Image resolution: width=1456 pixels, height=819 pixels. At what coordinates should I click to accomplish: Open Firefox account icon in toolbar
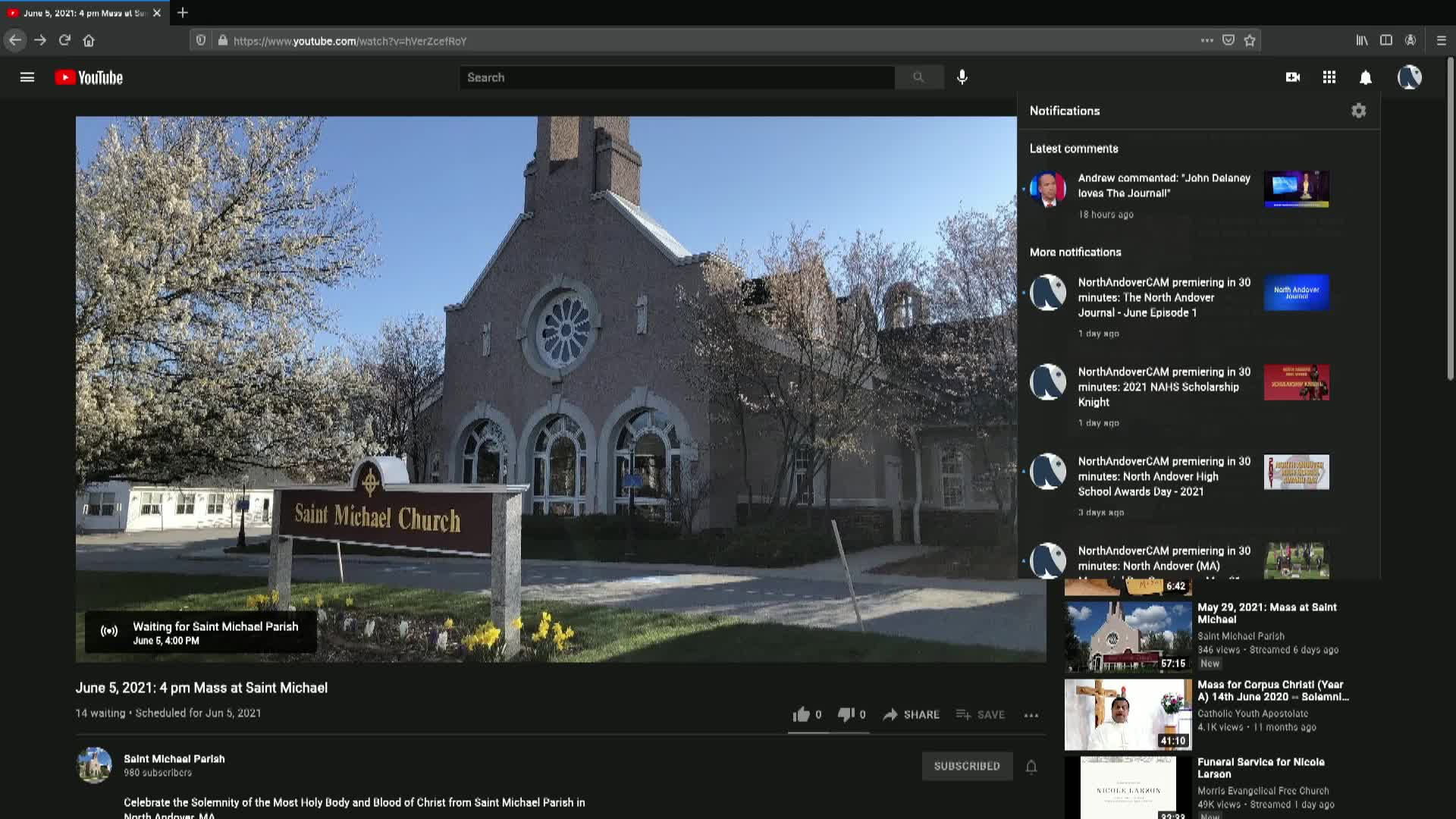pos(1410,41)
